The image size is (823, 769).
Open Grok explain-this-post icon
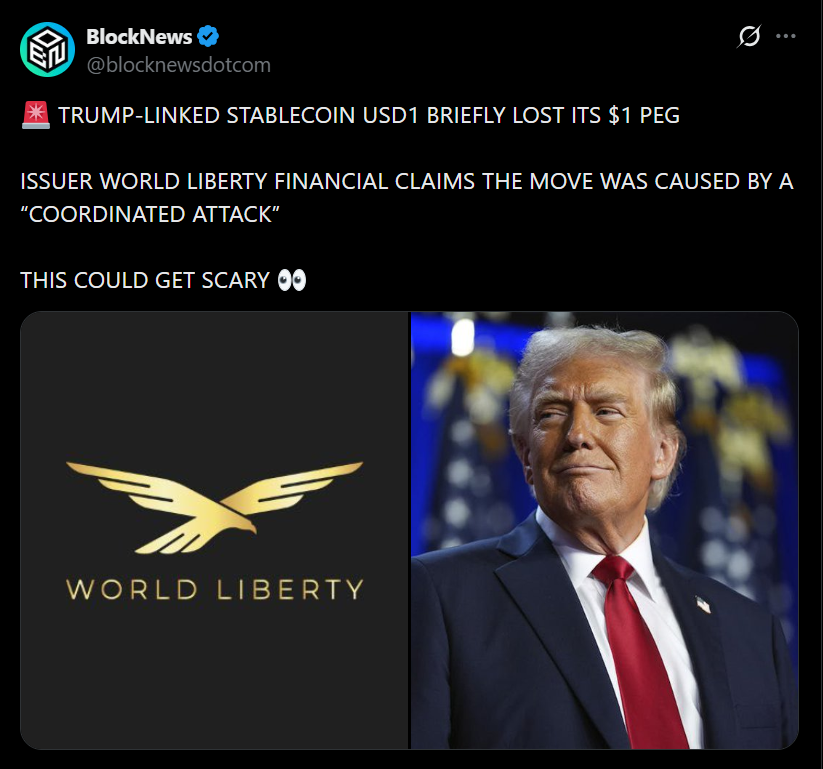click(x=749, y=36)
